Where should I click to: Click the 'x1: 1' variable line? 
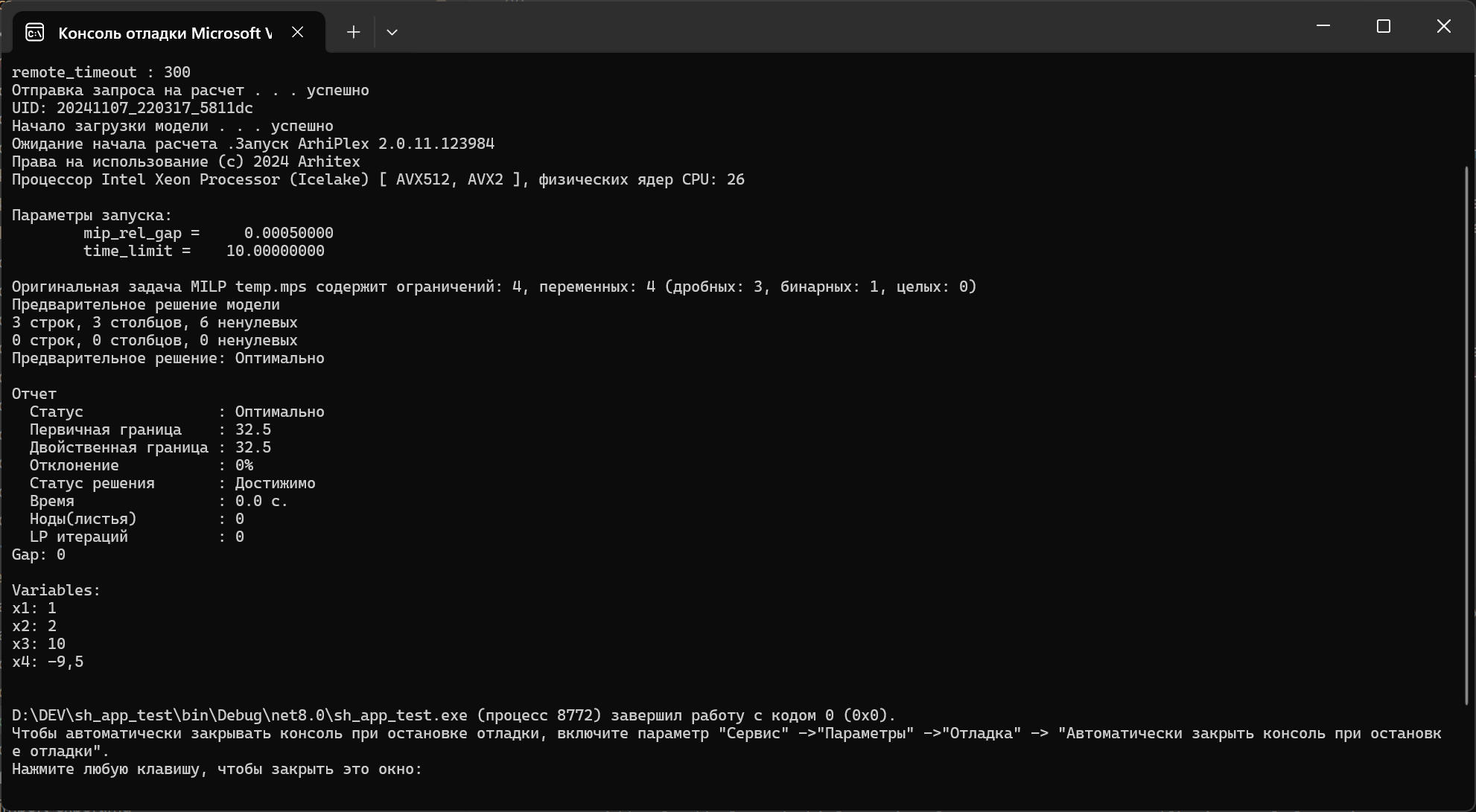coord(34,608)
